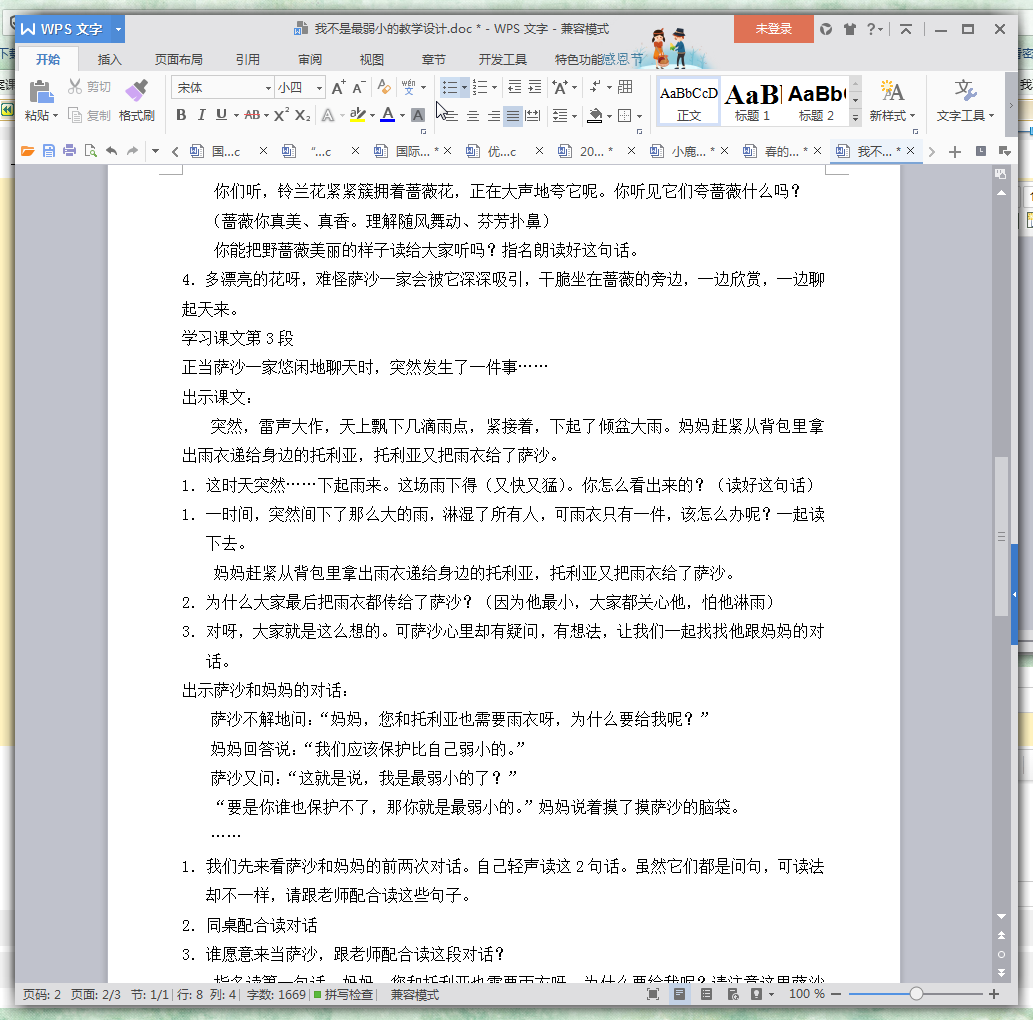The height and width of the screenshot is (1020, 1033).
Task: Decrease font size with the A- icon
Action: (x=359, y=88)
